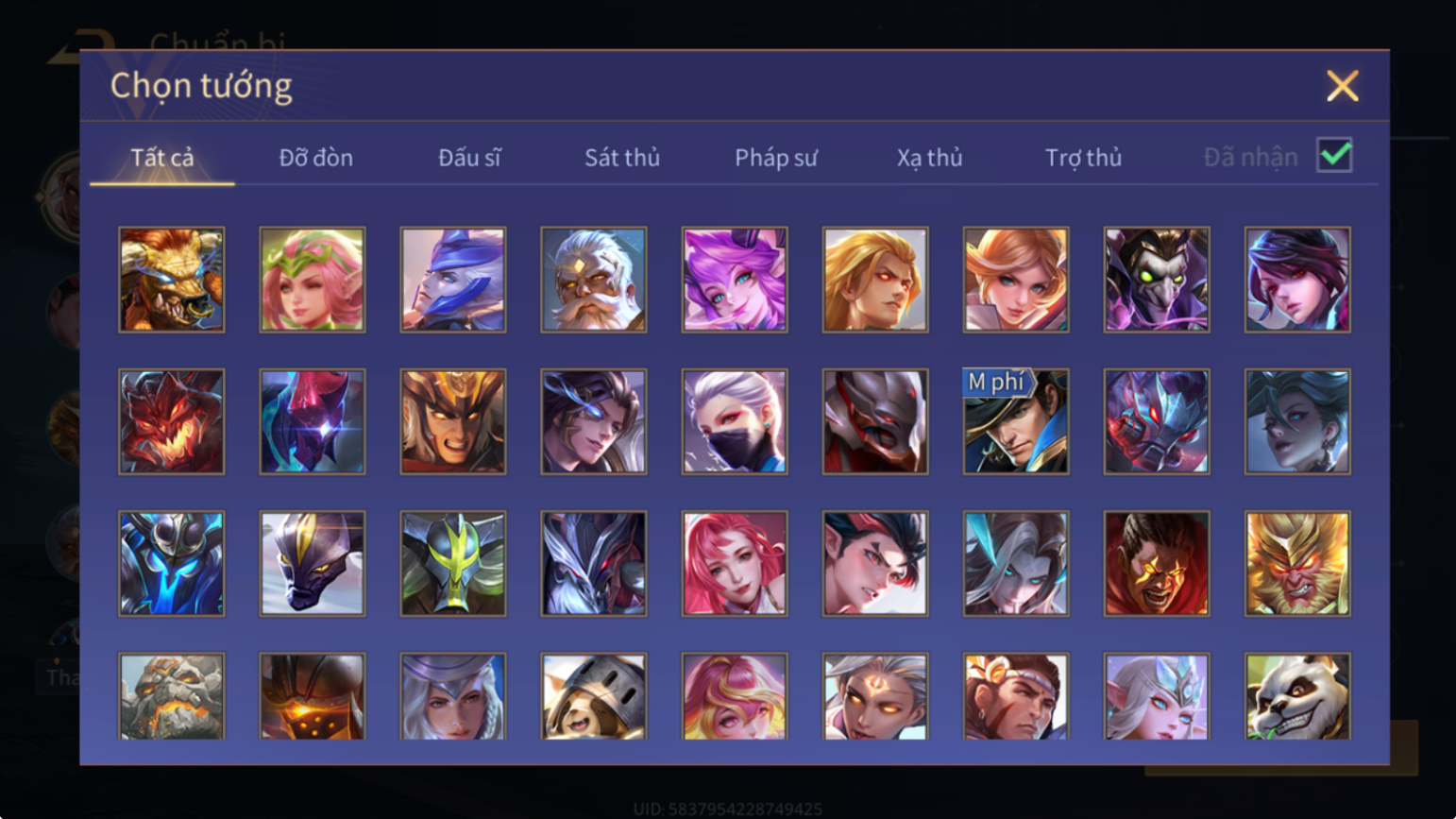Select the masked white-haired ninja hero
Viewport: 1456px width, 819px height.
(x=735, y=421)
